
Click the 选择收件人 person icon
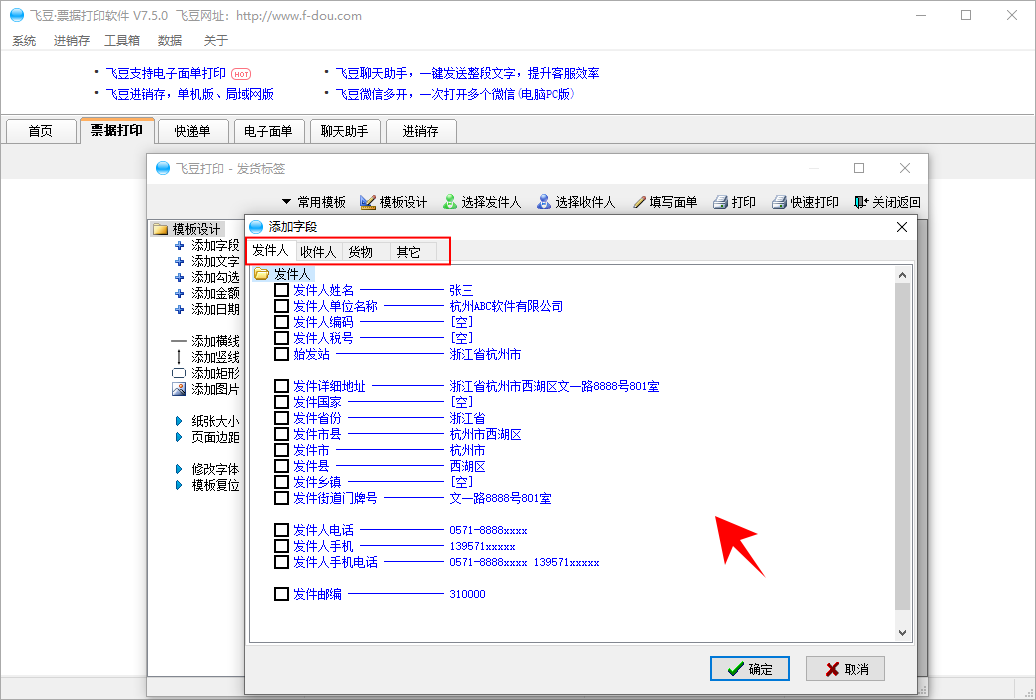click(544, 202)
